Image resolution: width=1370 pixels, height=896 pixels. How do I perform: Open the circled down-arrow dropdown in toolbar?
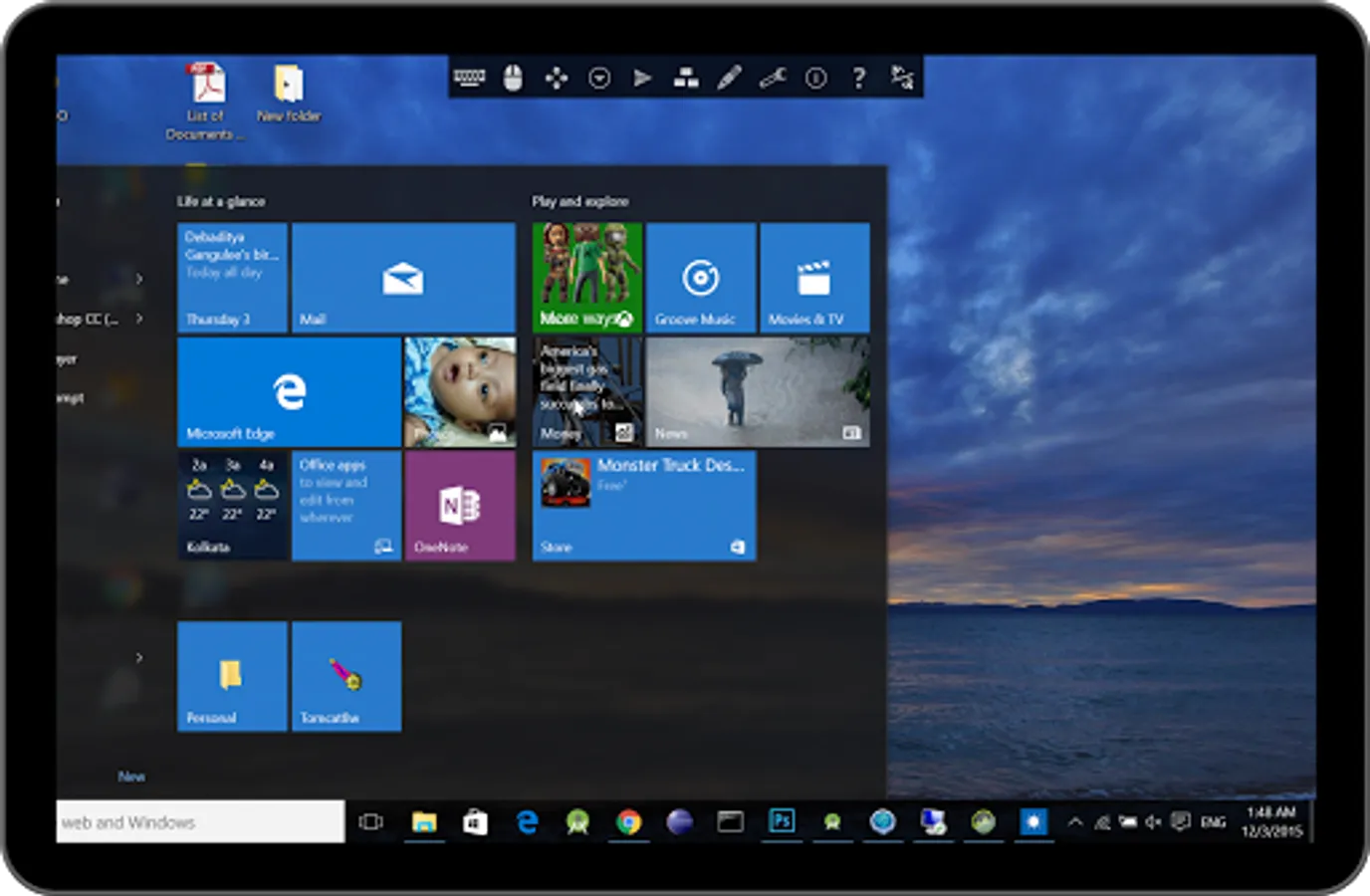coord(599,78)
